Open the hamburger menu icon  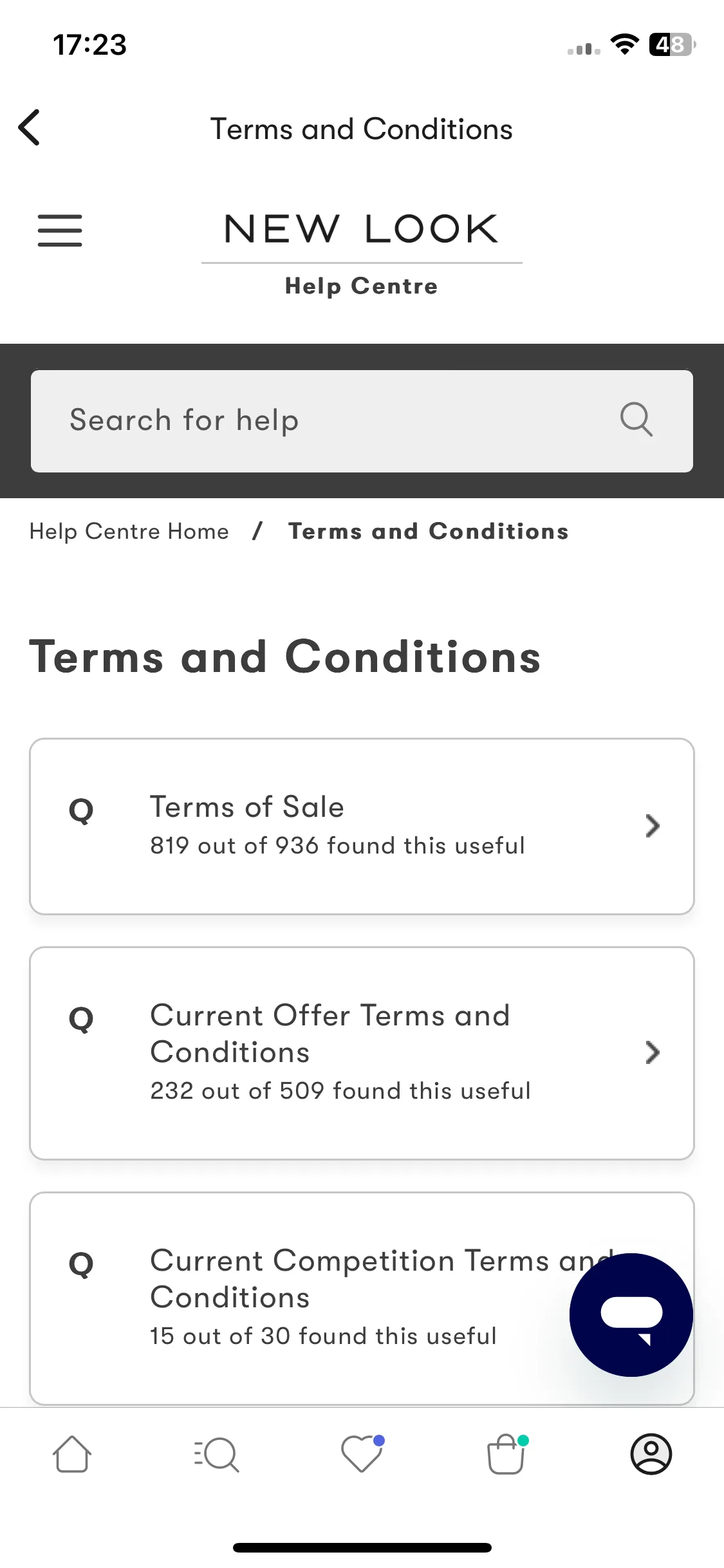60,230
